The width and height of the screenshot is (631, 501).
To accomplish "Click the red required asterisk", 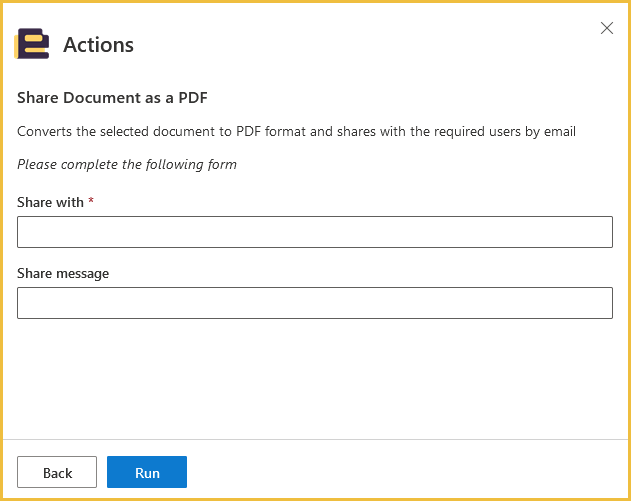I will [x=91, y=200].
